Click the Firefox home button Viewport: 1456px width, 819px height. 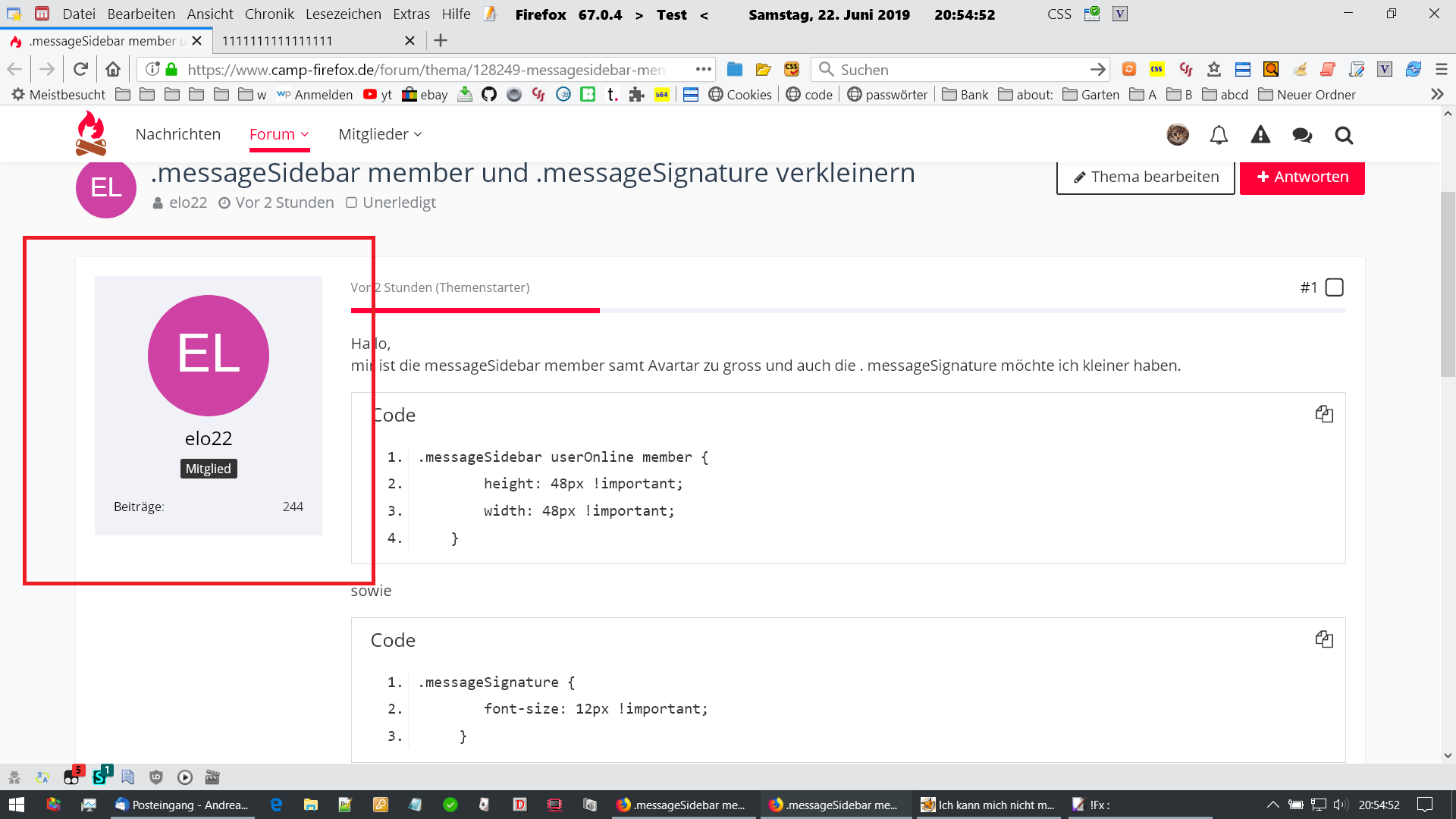pyautogui.click(x=113, y=70)
